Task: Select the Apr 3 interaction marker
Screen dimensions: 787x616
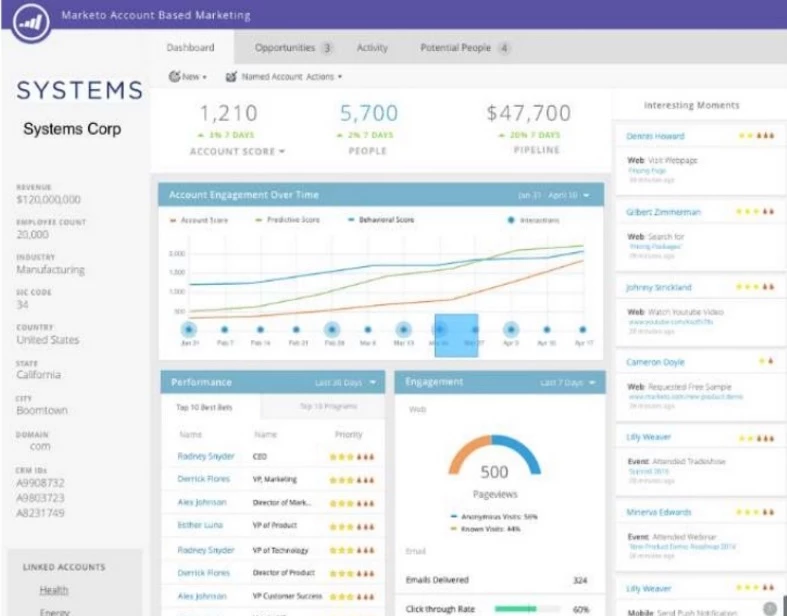Action: coord(511,330)
